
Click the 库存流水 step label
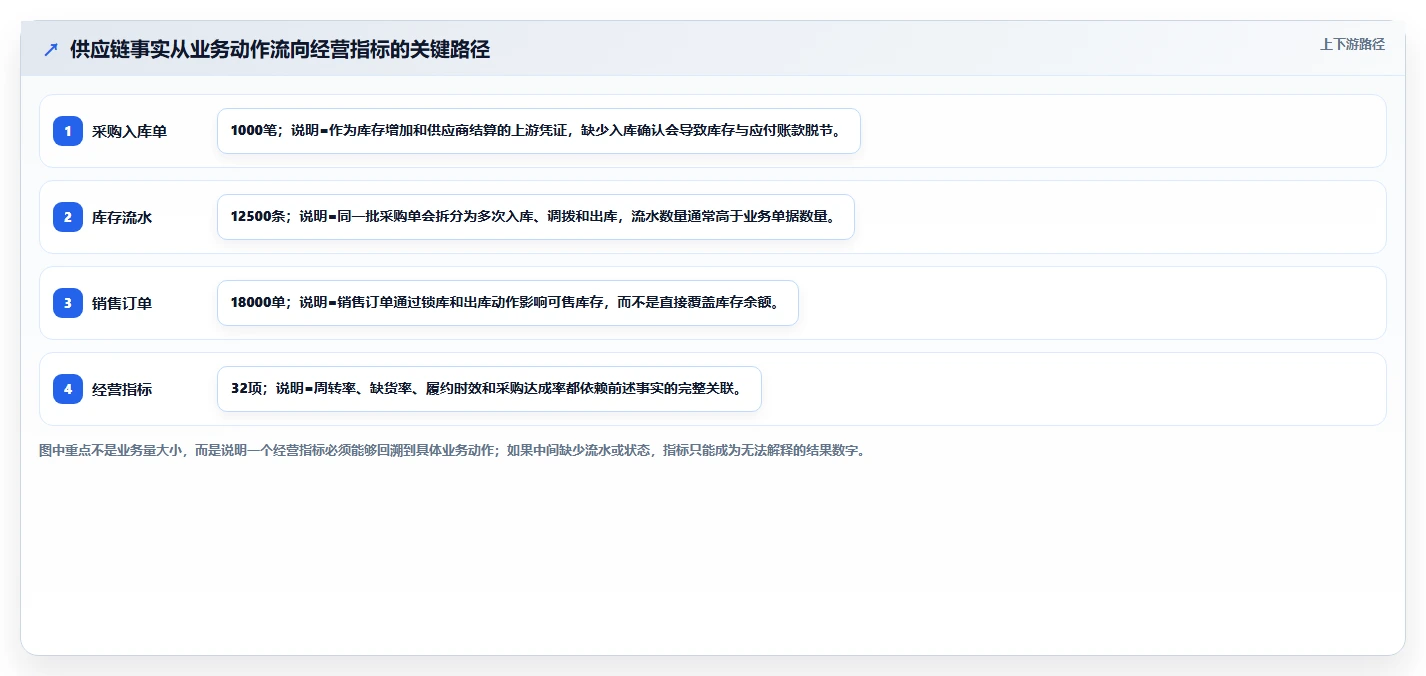pyautogui.click(x=122, y=217)
